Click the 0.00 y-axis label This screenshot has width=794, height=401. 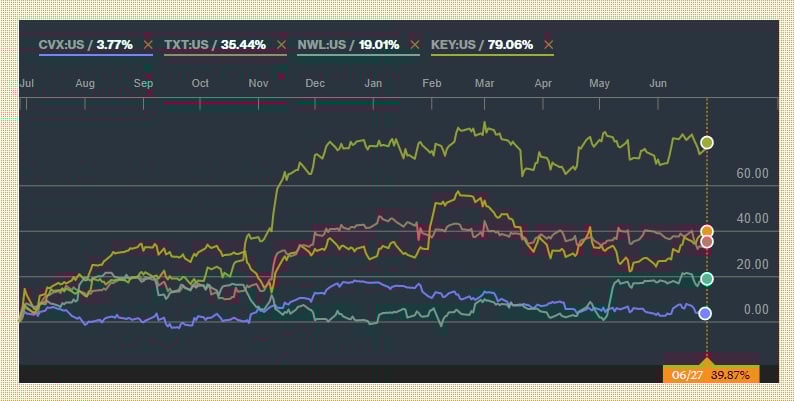757,309
